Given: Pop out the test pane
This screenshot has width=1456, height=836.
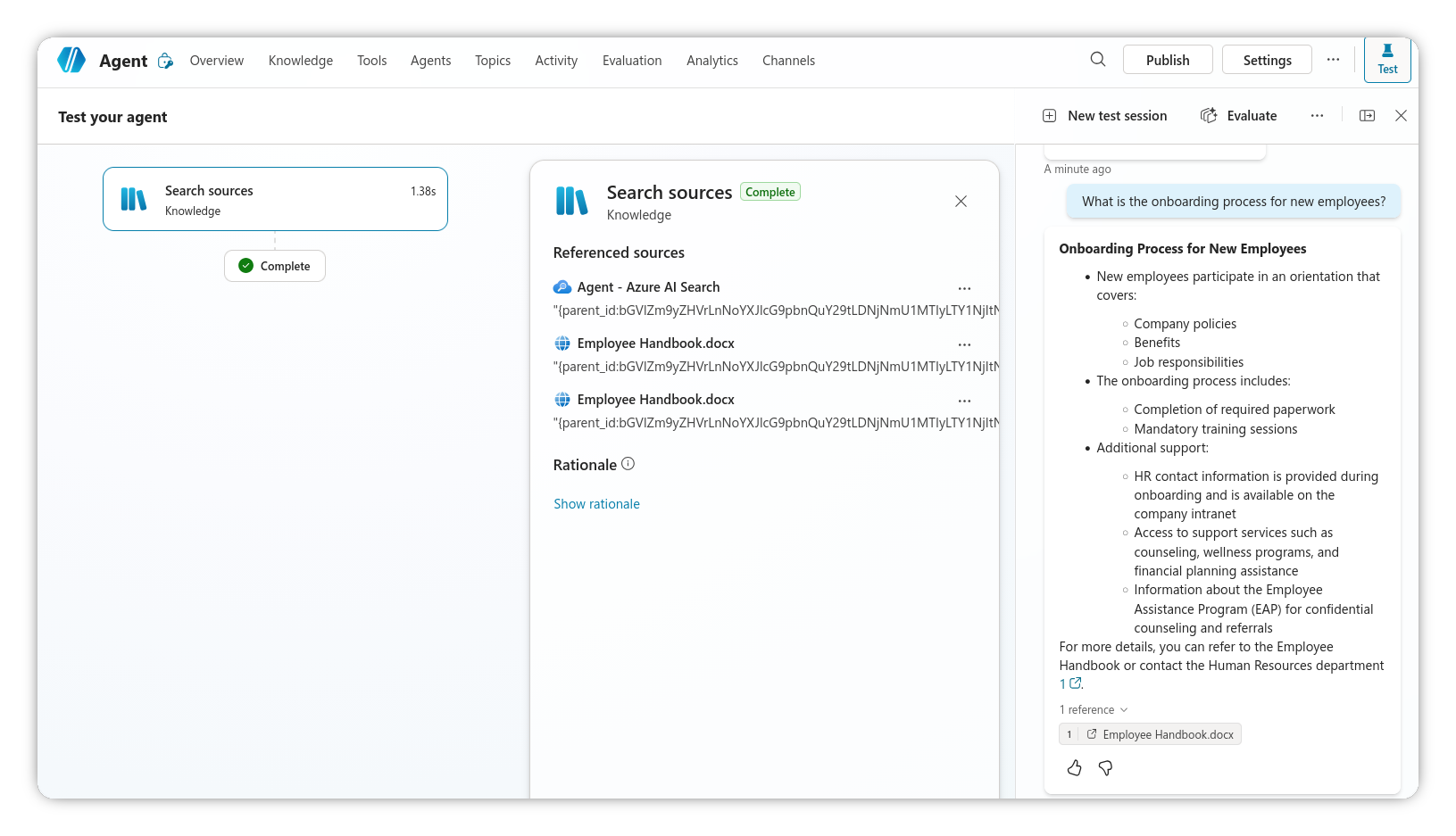Looking at the screenshot, I should (x=1367, y=115).
